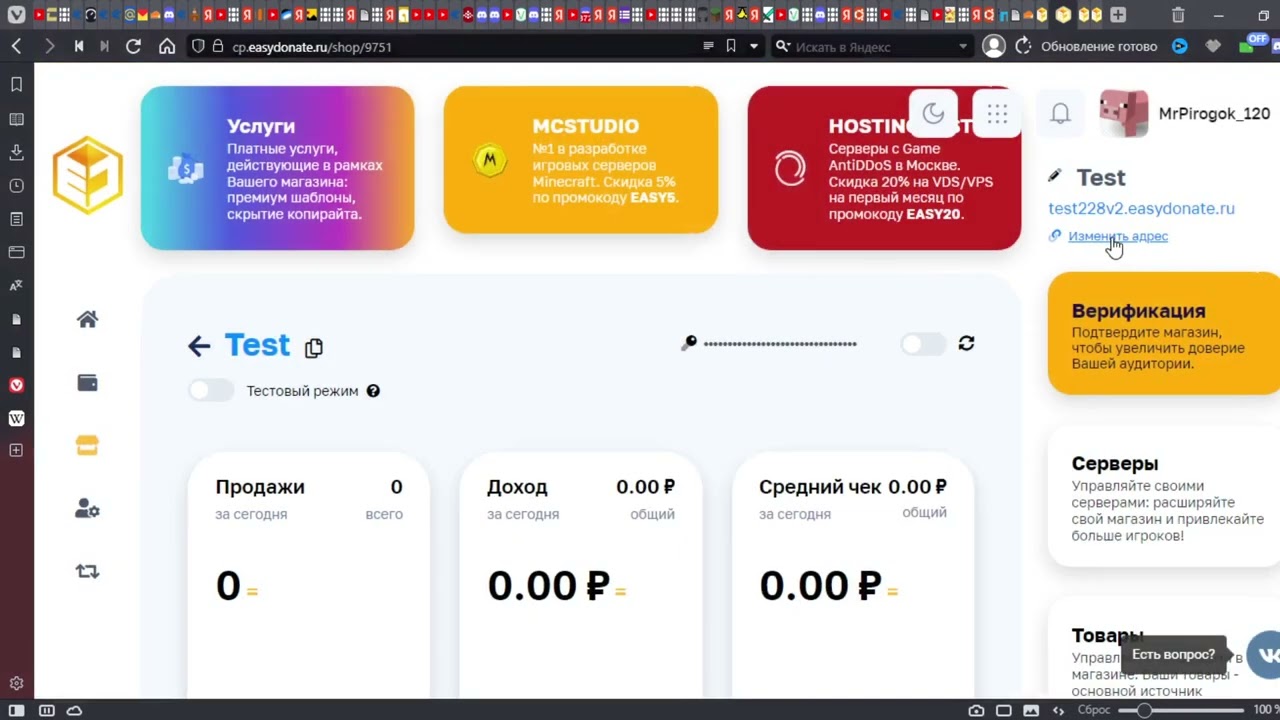Open VK support chat button
The image size is (1280, 720).
1266,655
